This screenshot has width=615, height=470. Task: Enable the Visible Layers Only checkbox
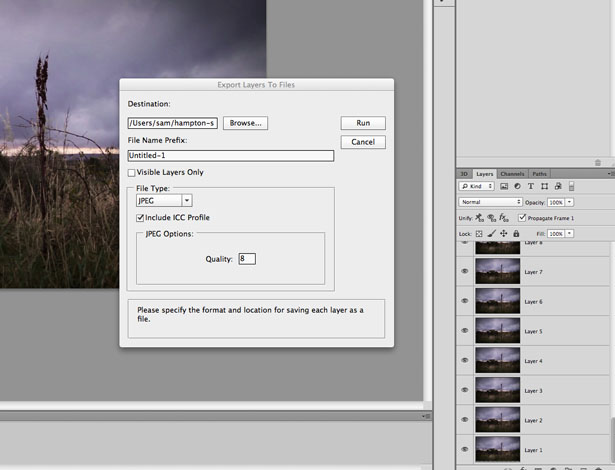pos(131,173)
